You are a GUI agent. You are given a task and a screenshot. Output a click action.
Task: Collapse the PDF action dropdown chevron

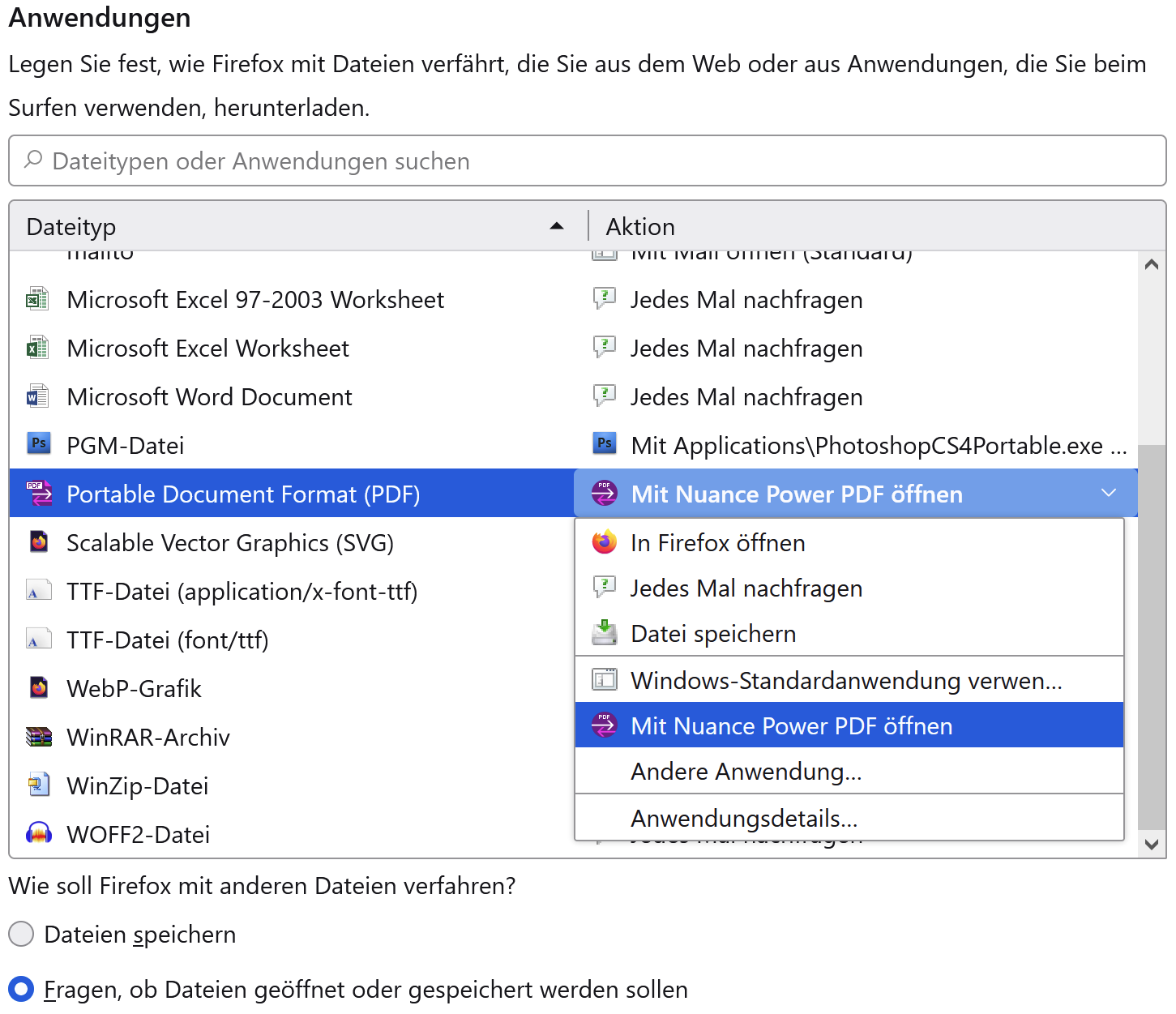coord(1109,493)
